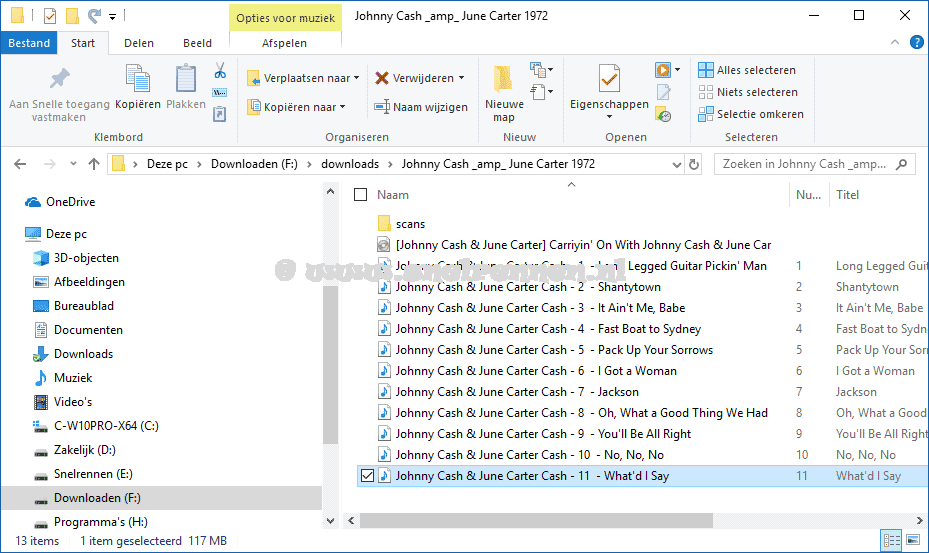Select the scans folder
The height and width of the screenshot is (553, 929).
click(x=410, y=224)
